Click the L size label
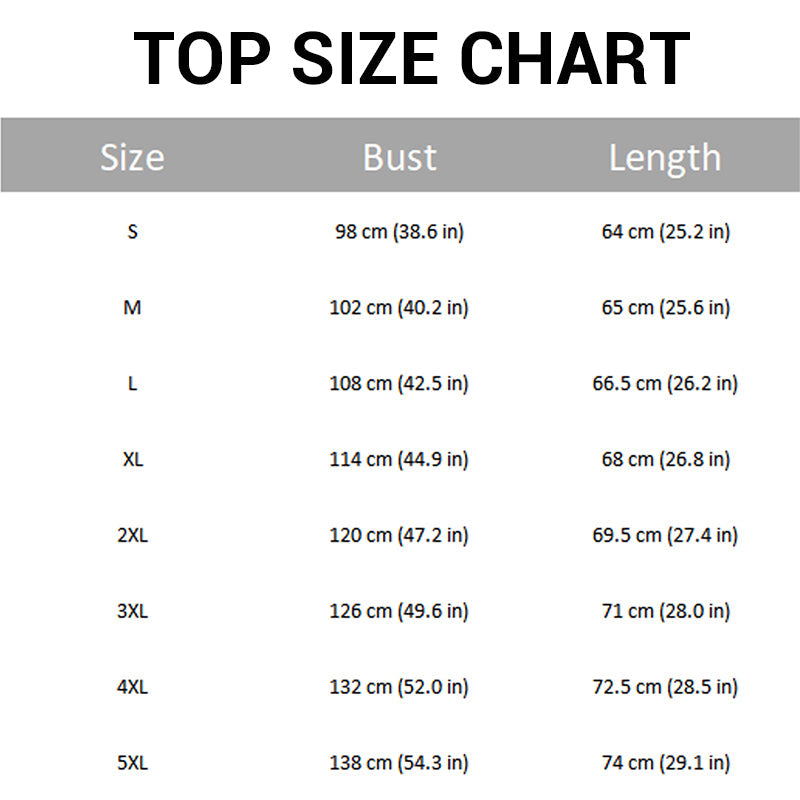The image size is (800, 800). point(133,384)
